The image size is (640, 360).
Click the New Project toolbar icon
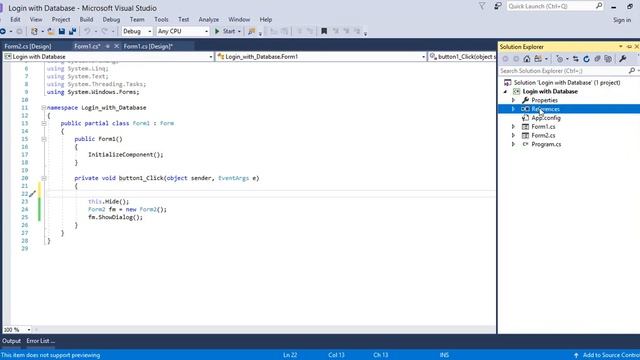pyautogui.click(x=34, y=31)
